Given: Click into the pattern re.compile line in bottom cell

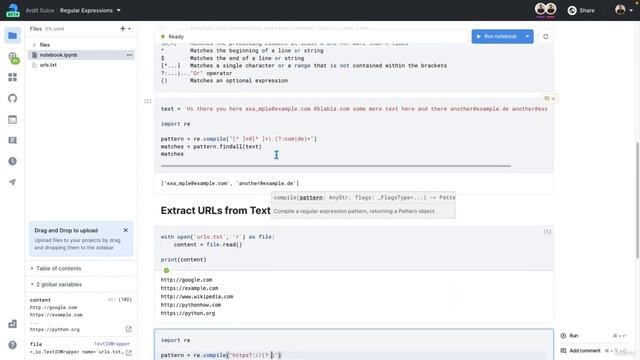Looking at the screenshot, I should (x=221, y=355).
